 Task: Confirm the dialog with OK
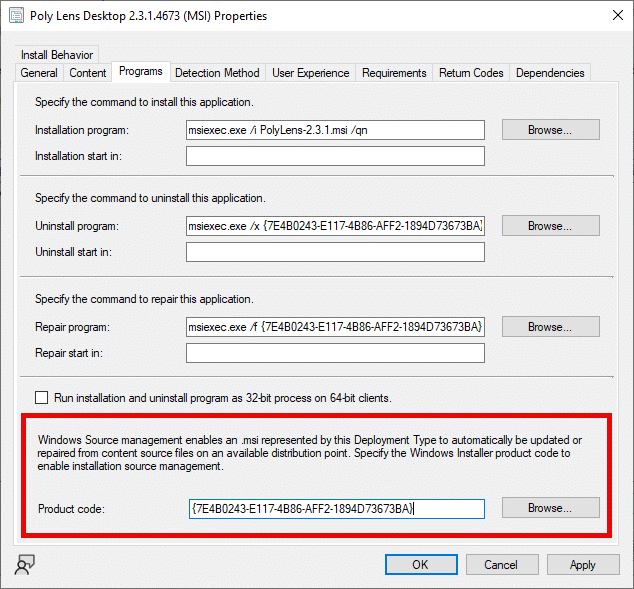420,565
